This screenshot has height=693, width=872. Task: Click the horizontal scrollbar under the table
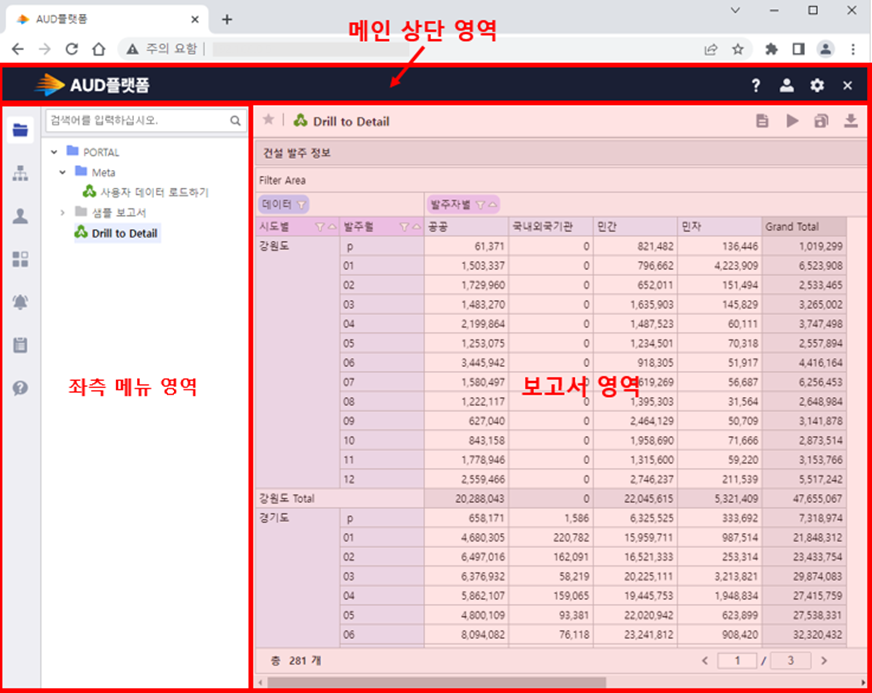point(500,682)
